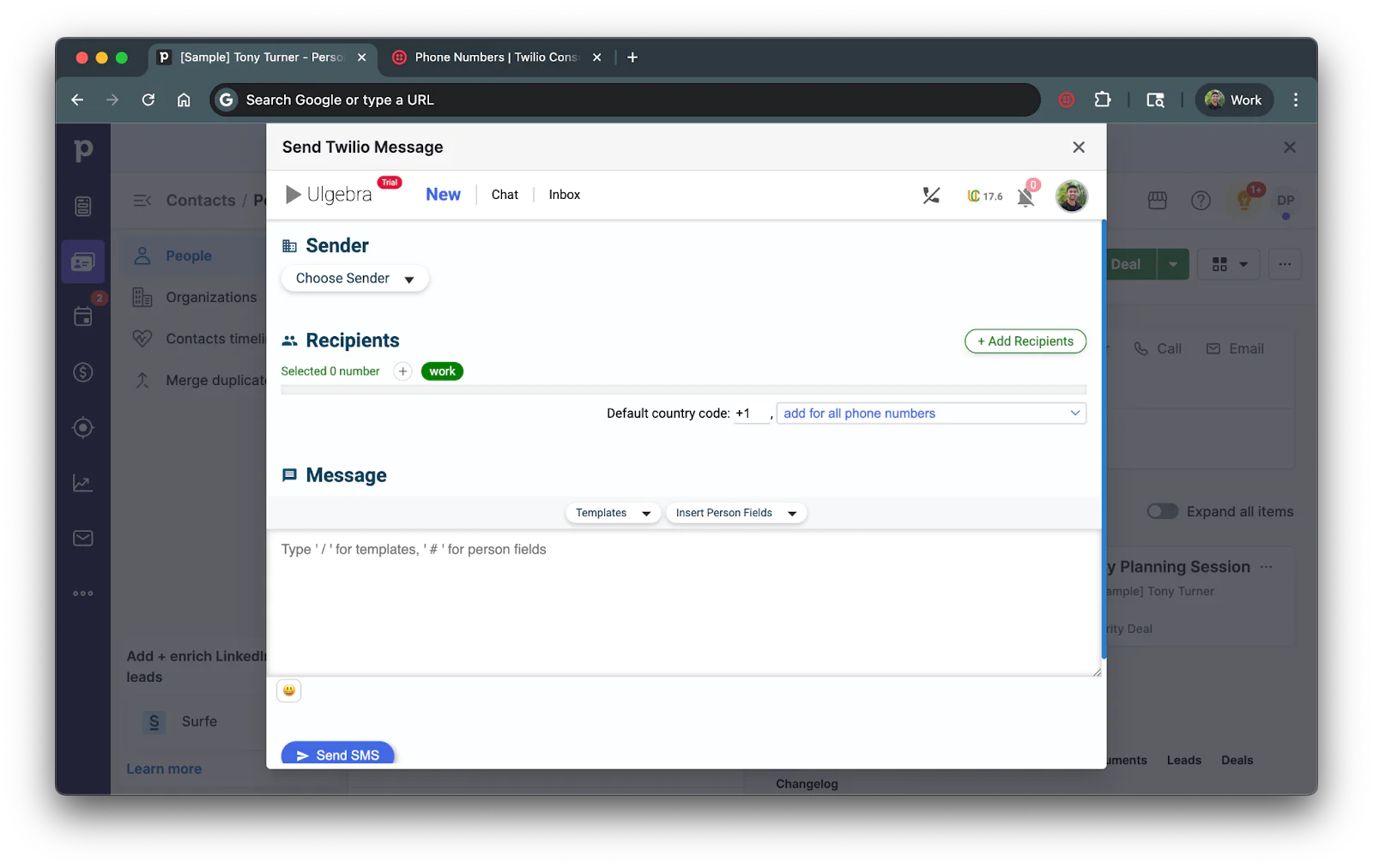The image size is (1373, 868).
Task: Expand the add for all phone numbers dropdown
Action: 1074,413
